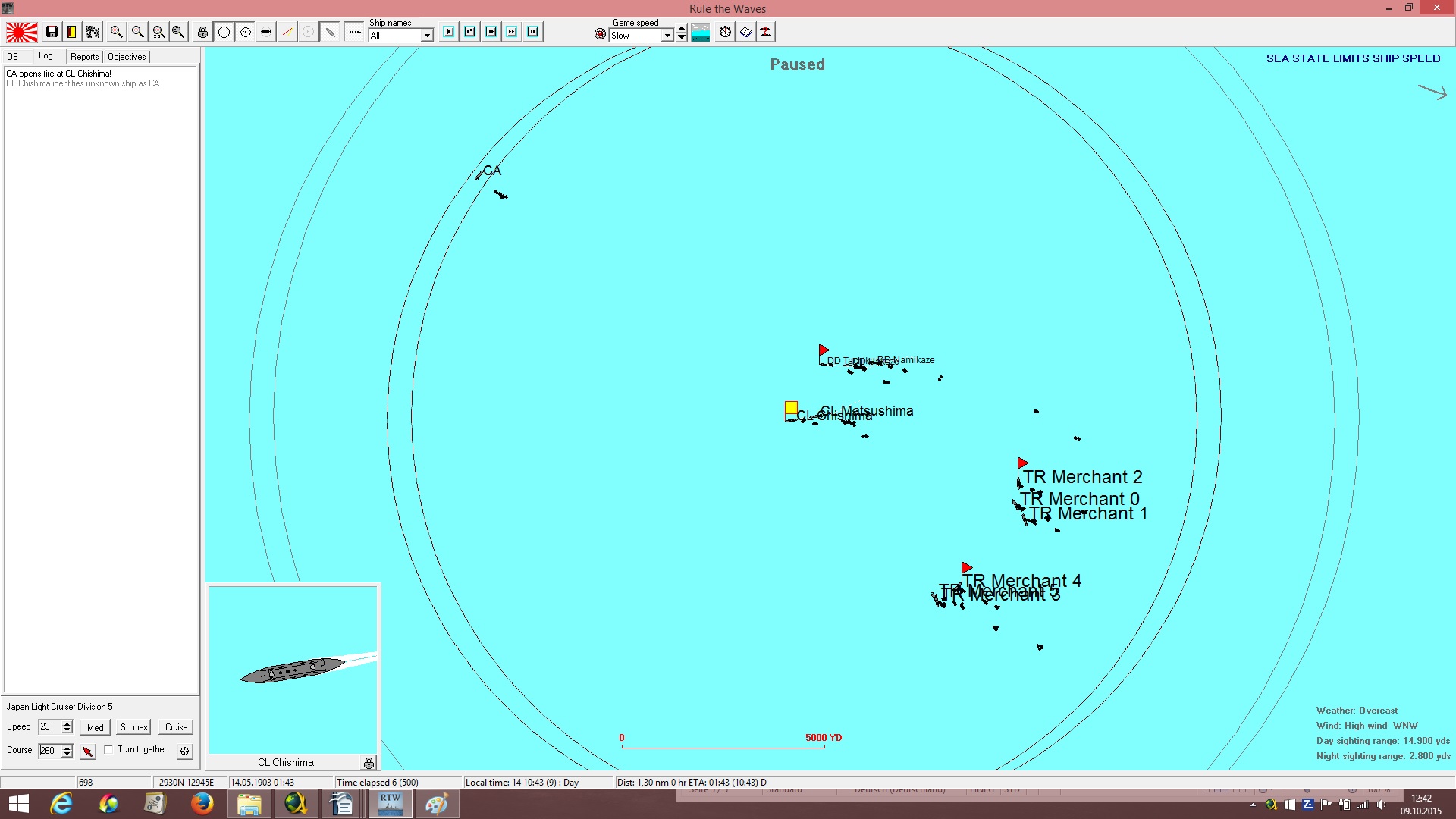Toggle the thick black line toolbar button
Screen dimensions: 1456x819
266,32
